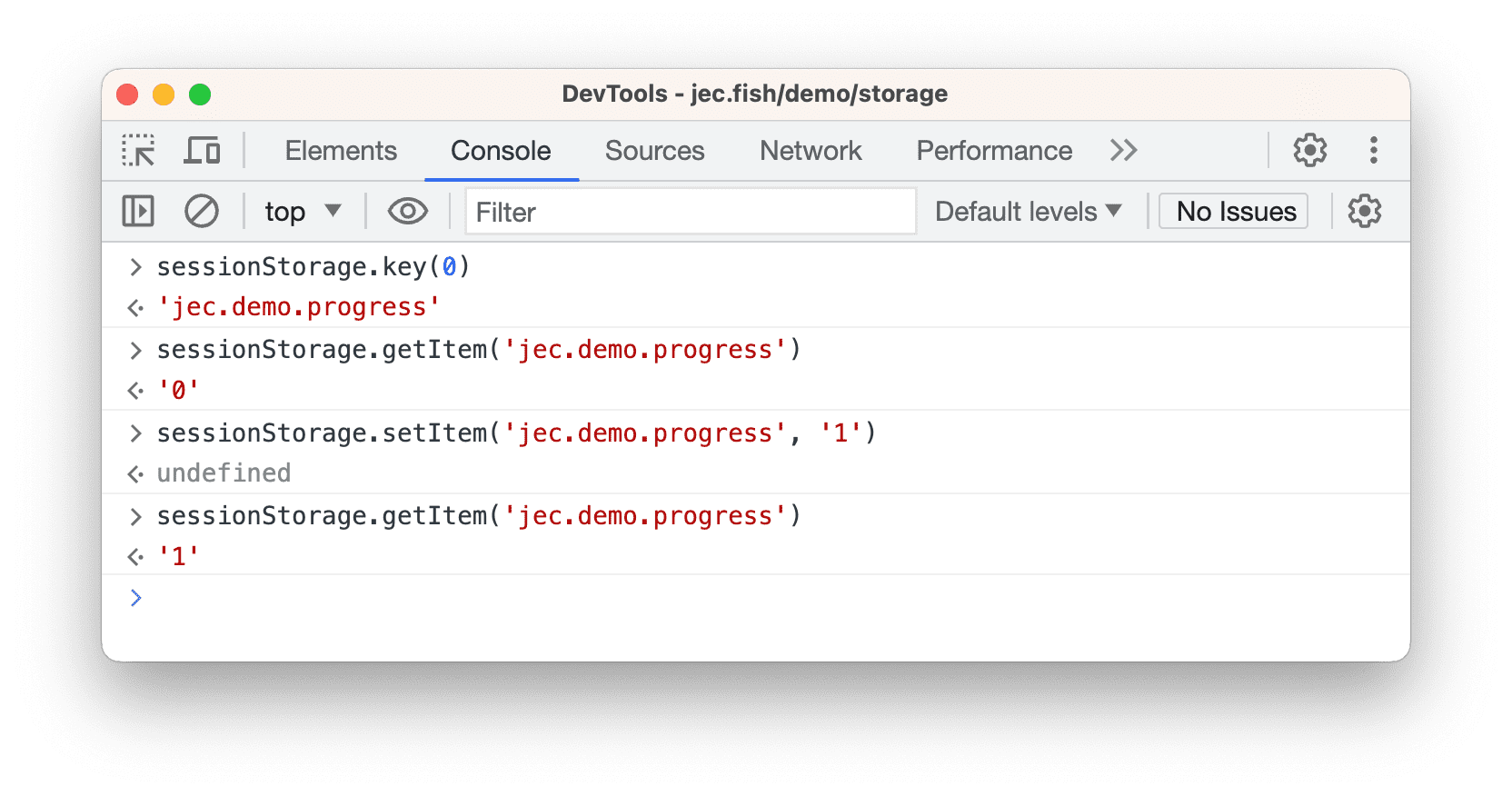Open the customize DevTools three-dot menu
Screen dimensions: 1512x796
click(1373, 150)
